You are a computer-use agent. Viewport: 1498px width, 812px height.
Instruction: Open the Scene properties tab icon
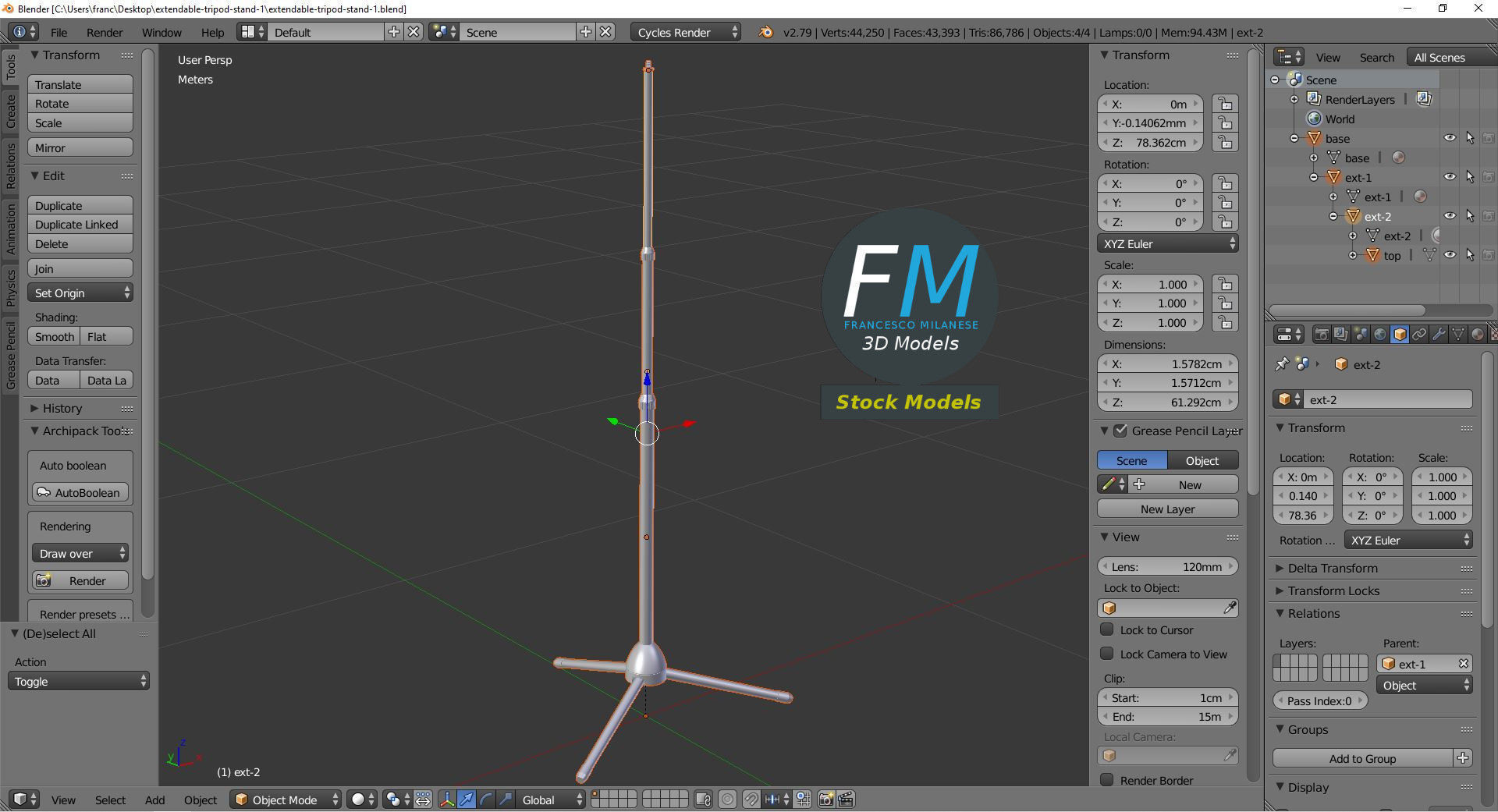pyautogui.click(x=1361, y=335)
